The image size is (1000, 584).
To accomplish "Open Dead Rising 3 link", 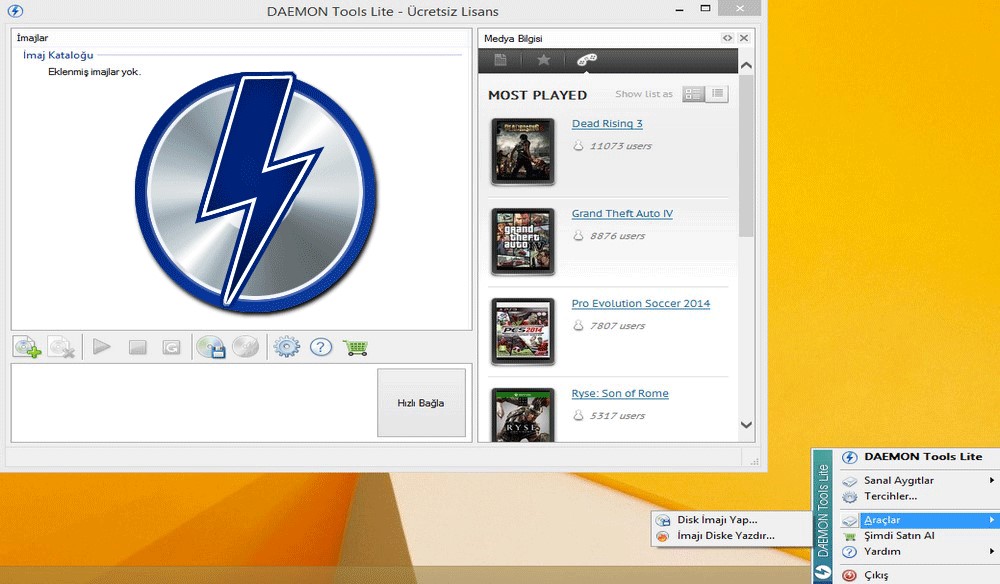I will [x=607, y=124].
